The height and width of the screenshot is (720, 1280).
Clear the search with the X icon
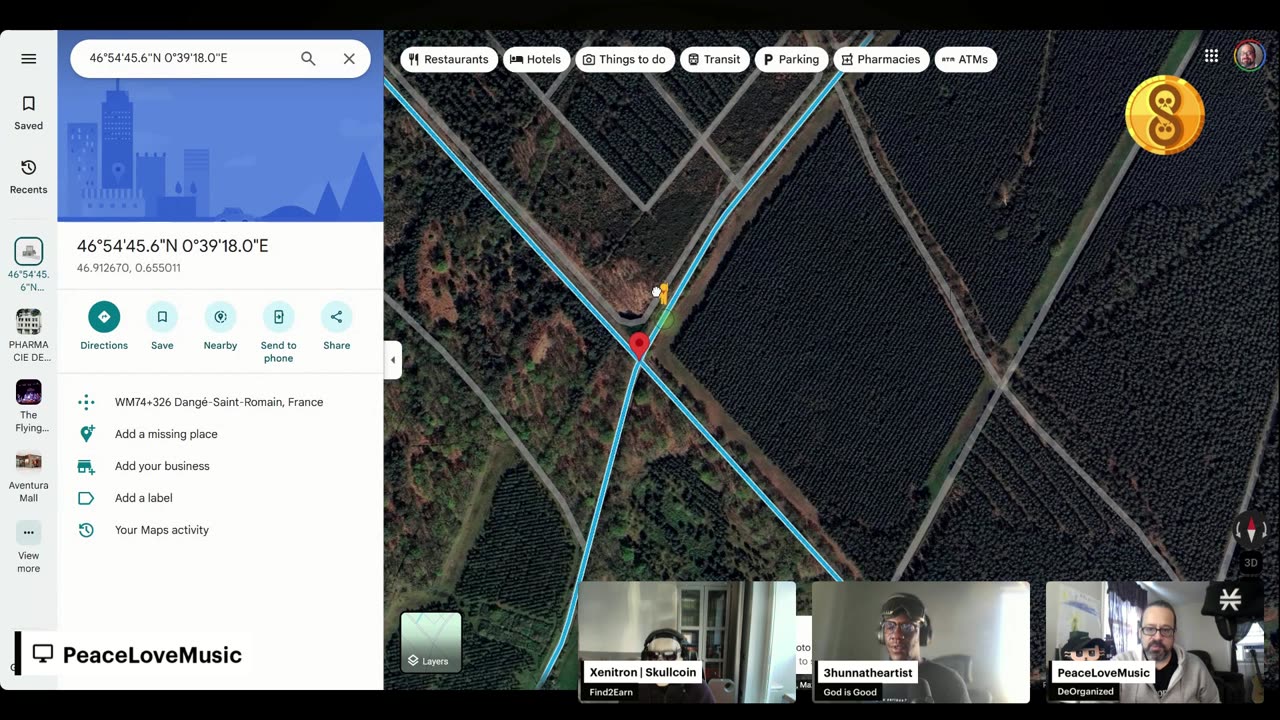349,59
